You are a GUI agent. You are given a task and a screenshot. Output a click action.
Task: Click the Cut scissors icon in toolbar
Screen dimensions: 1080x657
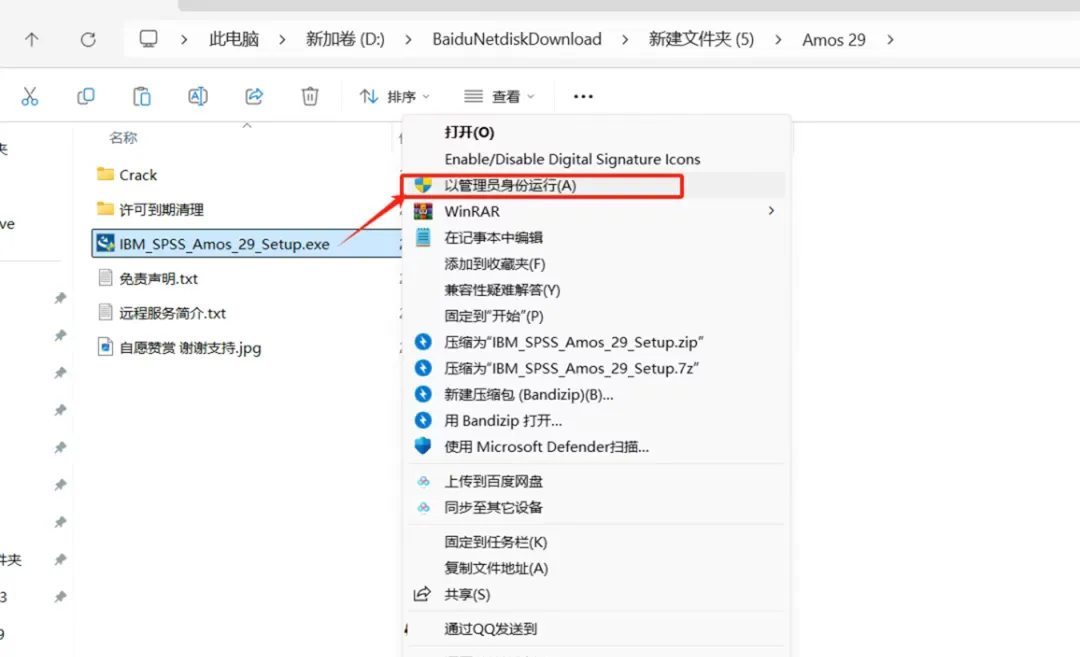30,96
